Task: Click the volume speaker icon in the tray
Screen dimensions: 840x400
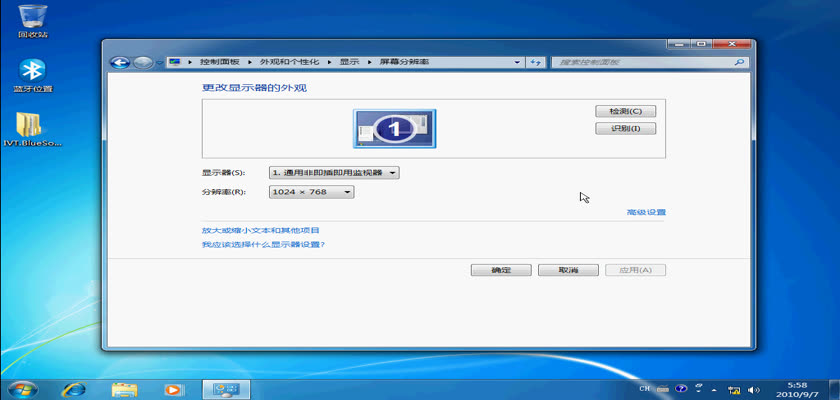Action: pyautogui.click(x=754, y=388)
